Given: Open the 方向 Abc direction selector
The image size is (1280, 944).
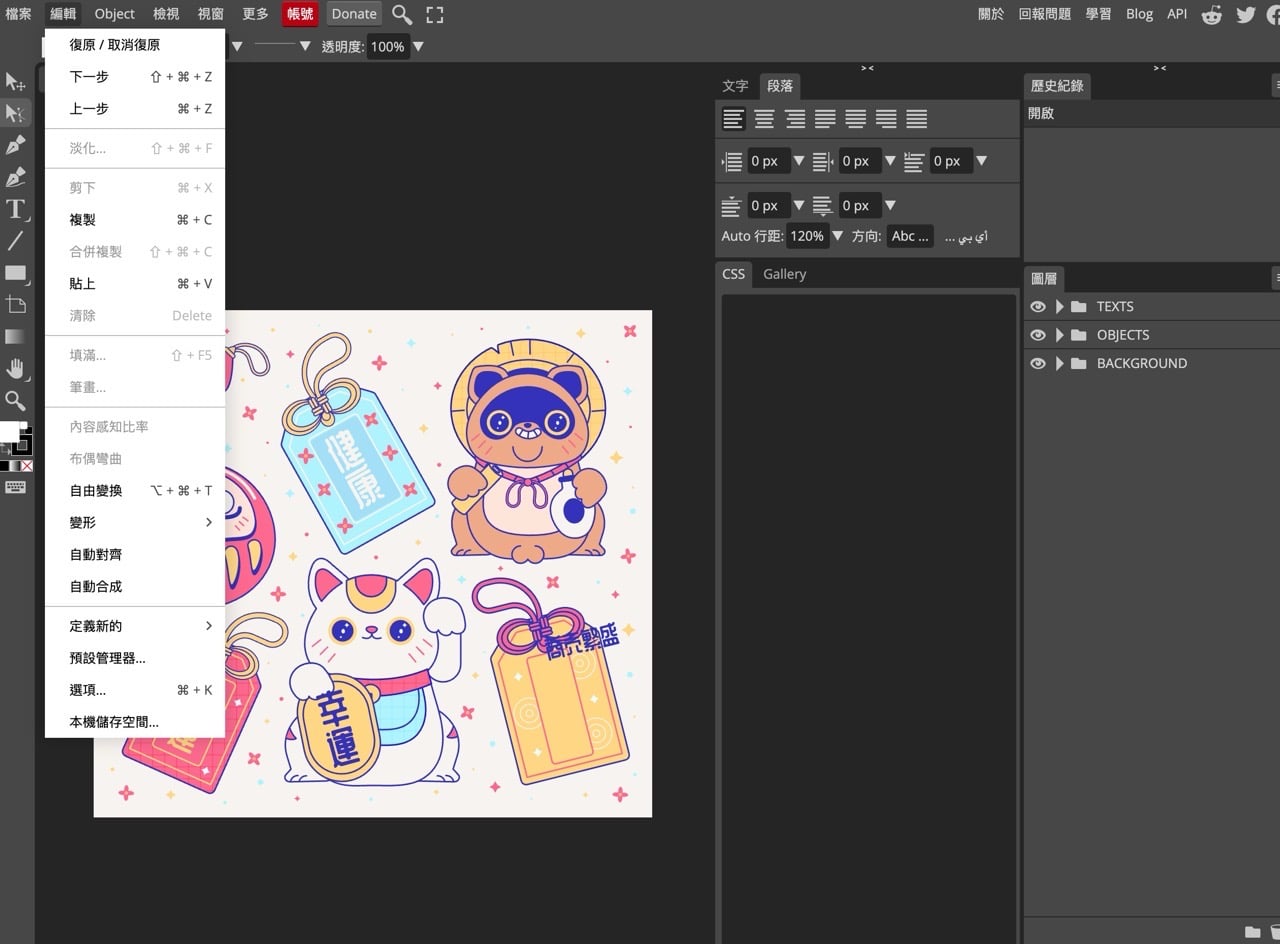Looking at the screenshot, I should (910, 236).
